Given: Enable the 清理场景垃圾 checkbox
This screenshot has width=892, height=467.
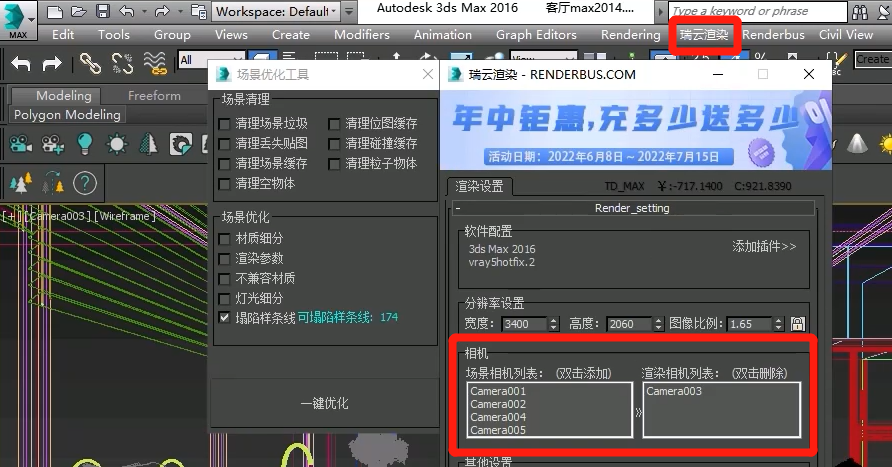Looking at the screenshot, I should tap(225, 123).
